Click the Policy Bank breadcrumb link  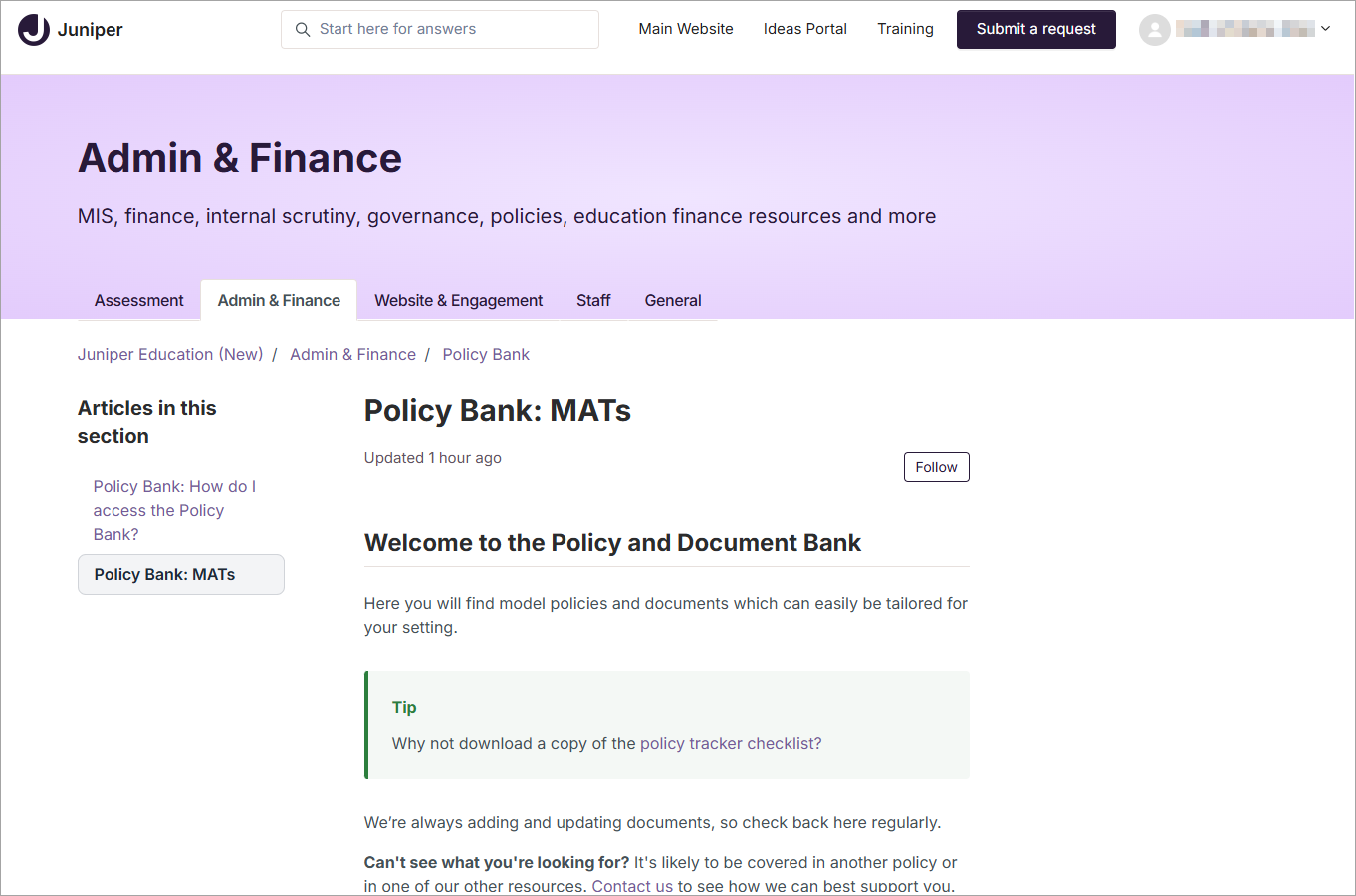pos(486,354)
